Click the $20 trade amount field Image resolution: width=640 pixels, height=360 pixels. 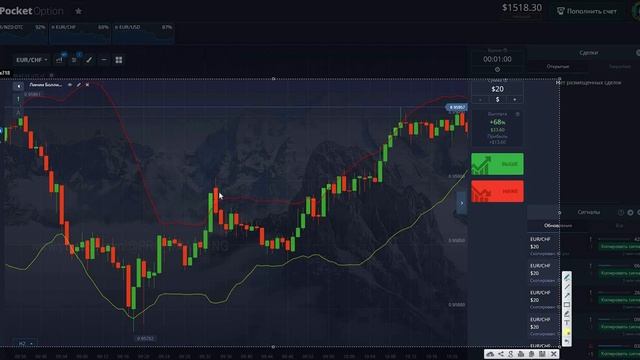click(497, 89)
